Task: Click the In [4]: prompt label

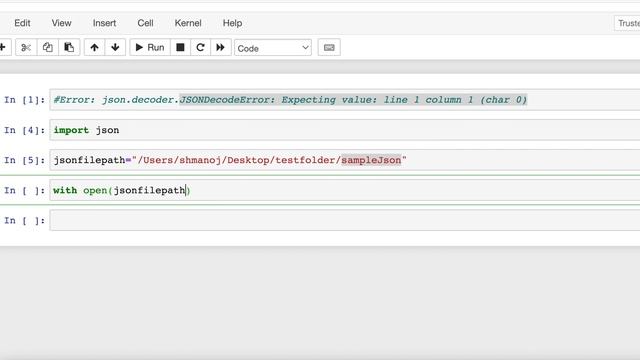Action: [x=24, y=130]
